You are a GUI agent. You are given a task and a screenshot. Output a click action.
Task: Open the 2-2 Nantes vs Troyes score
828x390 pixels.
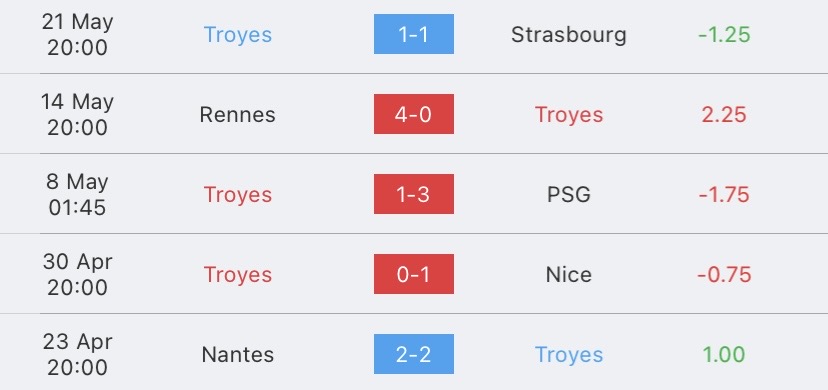(413, 354)
